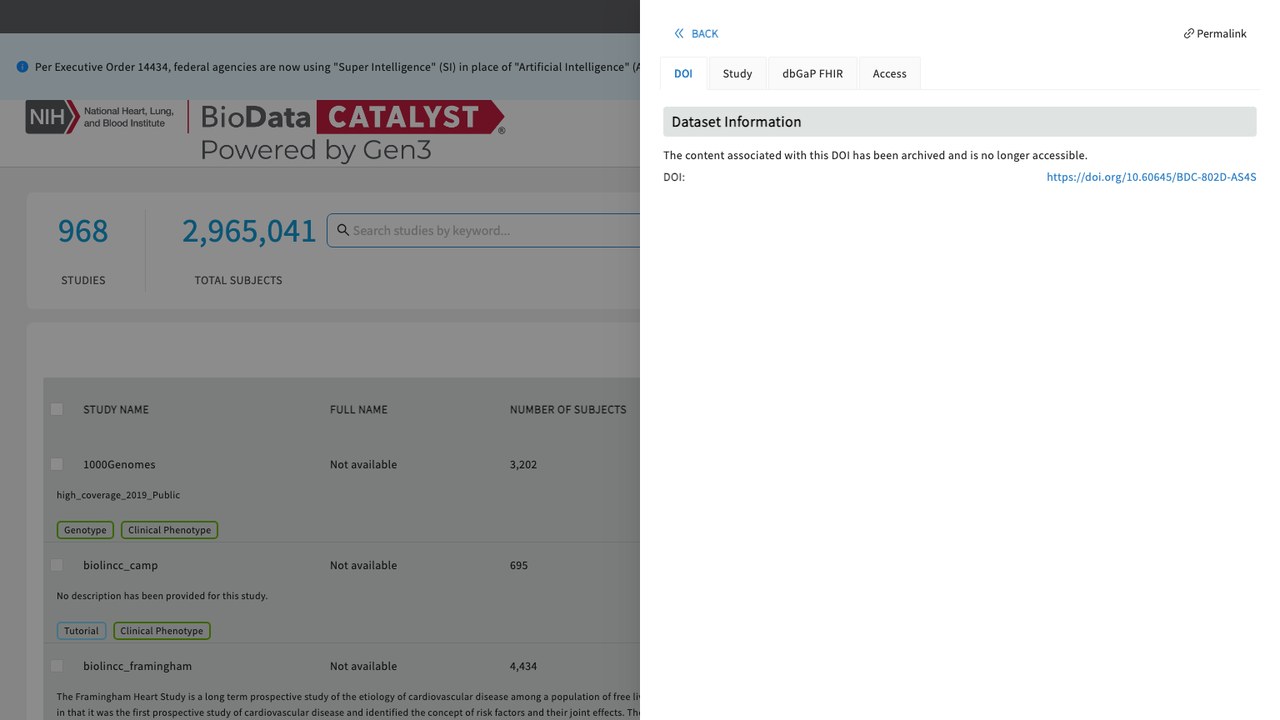Click the Permalink chain icon

1189,34
